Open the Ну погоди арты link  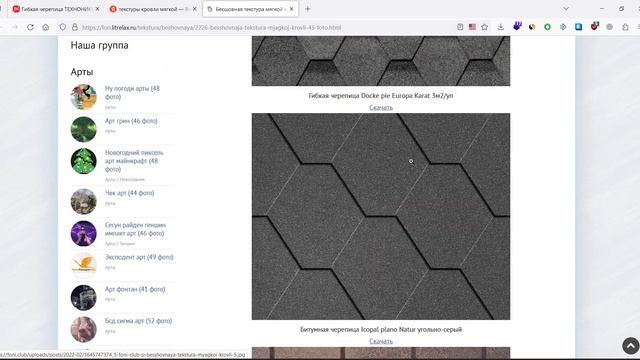click(132, 92)
